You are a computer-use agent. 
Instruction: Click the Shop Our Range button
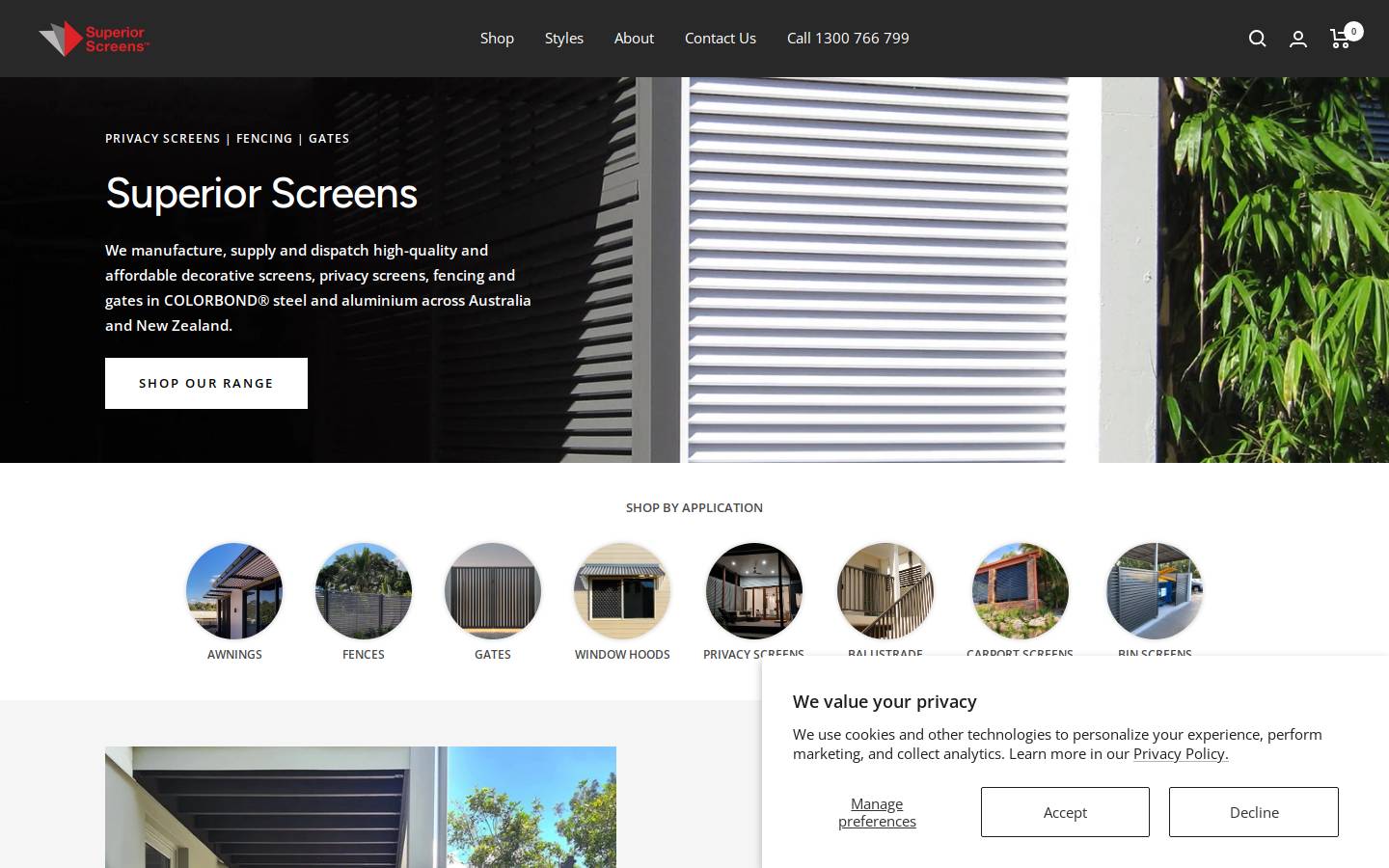tap(206, 383)
